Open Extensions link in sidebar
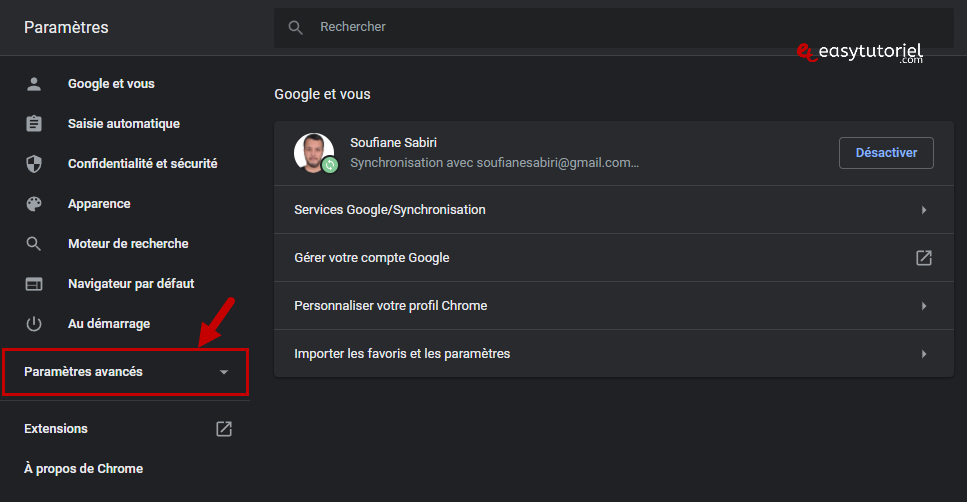The height and width of the screenshot is (502, 967). point(56,429)
